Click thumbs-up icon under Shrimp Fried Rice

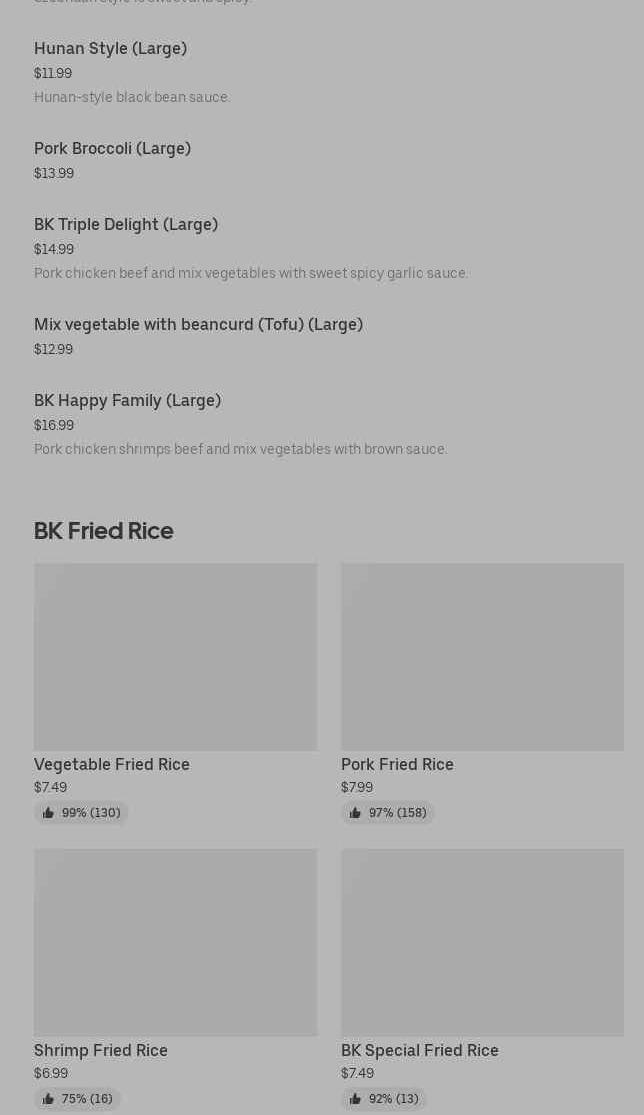(48, 1099)
